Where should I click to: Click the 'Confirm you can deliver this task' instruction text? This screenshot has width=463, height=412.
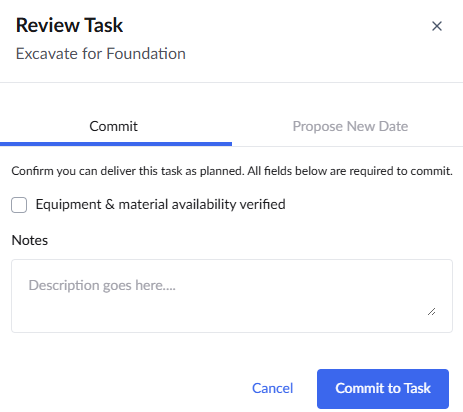click(232, 171)
